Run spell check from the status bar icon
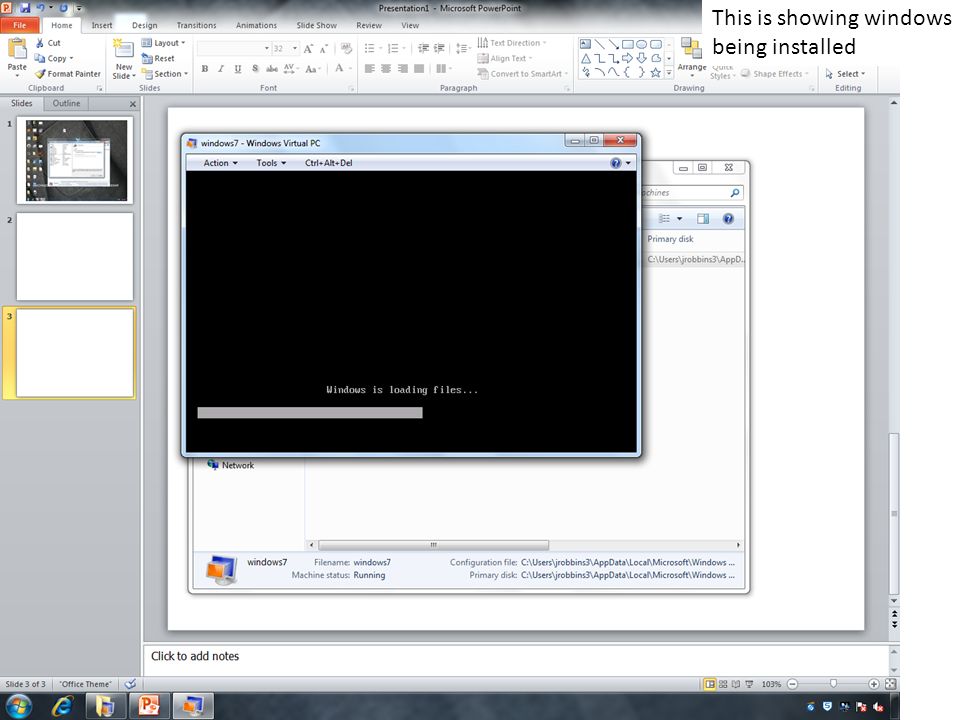This screenshot has width=960, height=720. click(130, 684)
